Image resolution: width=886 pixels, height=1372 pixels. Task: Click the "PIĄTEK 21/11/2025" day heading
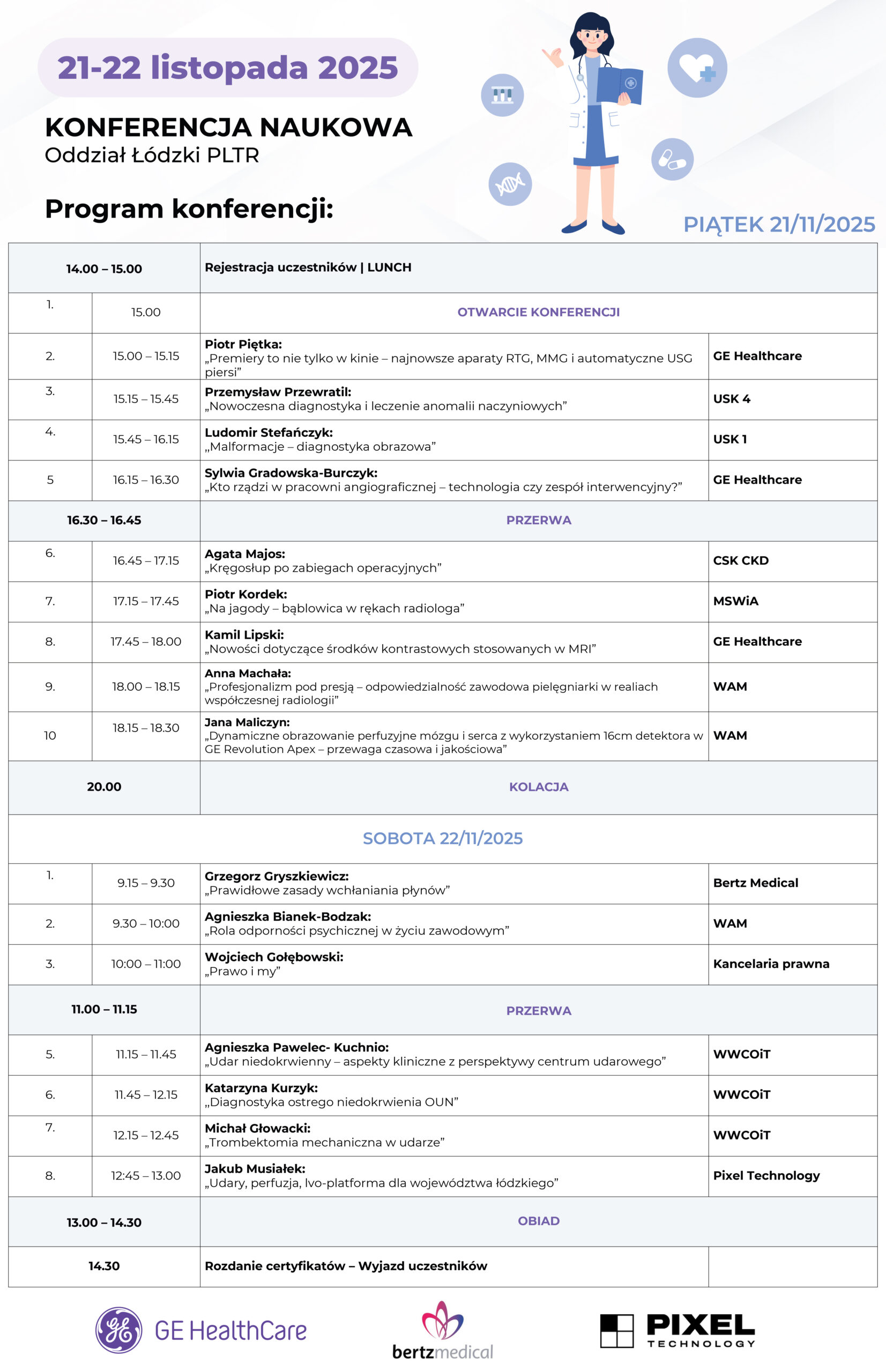click(x=779, y=225)
